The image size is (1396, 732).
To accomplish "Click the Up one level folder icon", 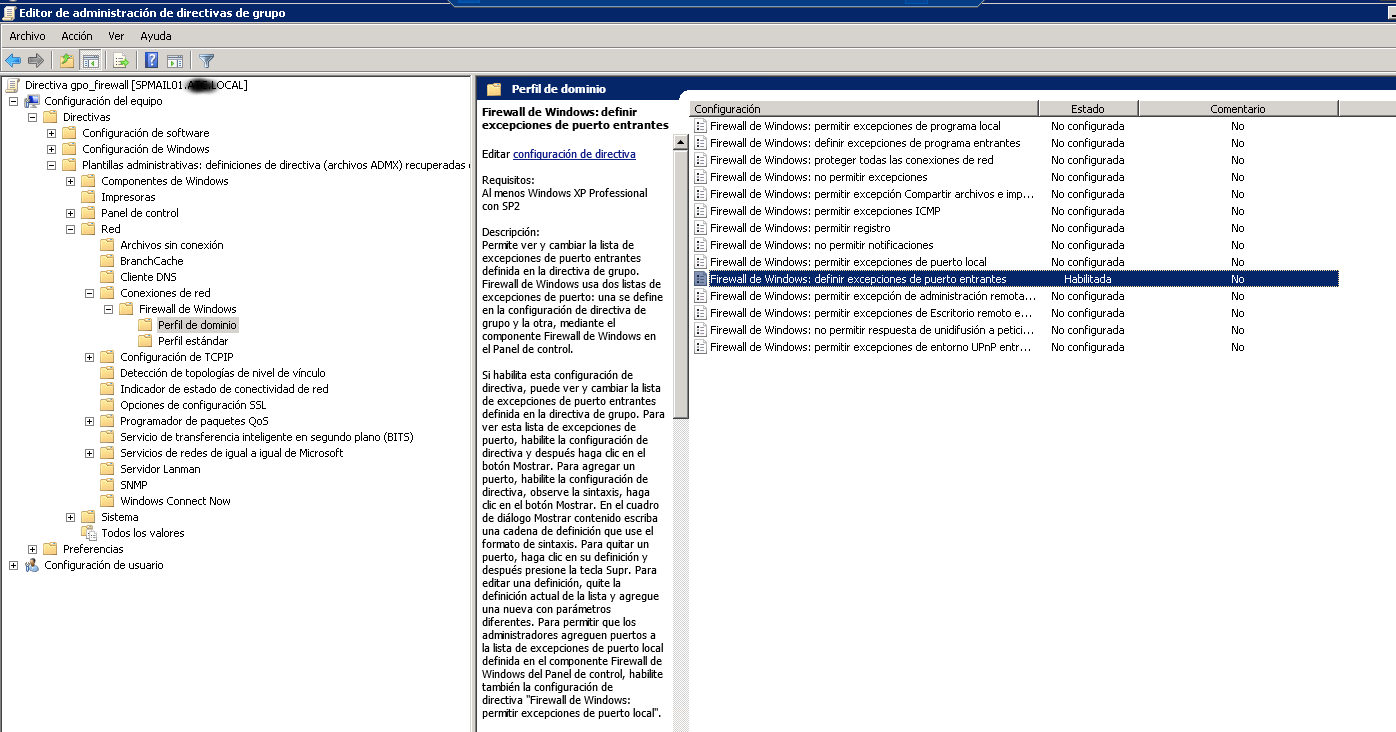I will tap(67, 61).
